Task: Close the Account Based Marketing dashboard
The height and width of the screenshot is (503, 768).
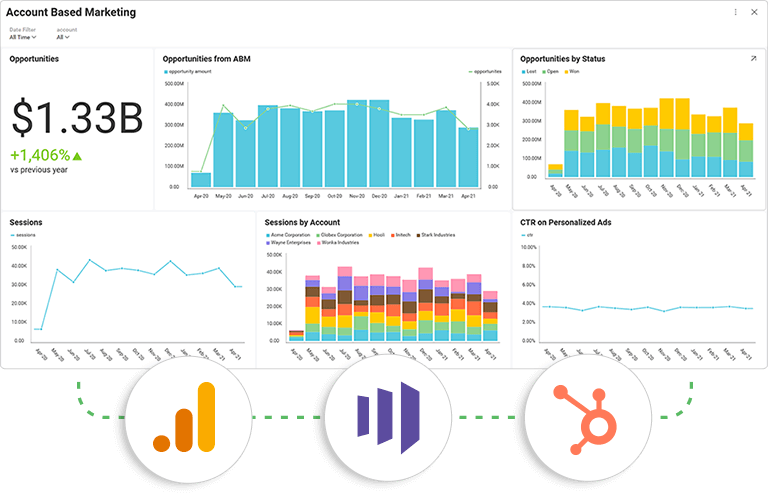Action: coord(754,12)
